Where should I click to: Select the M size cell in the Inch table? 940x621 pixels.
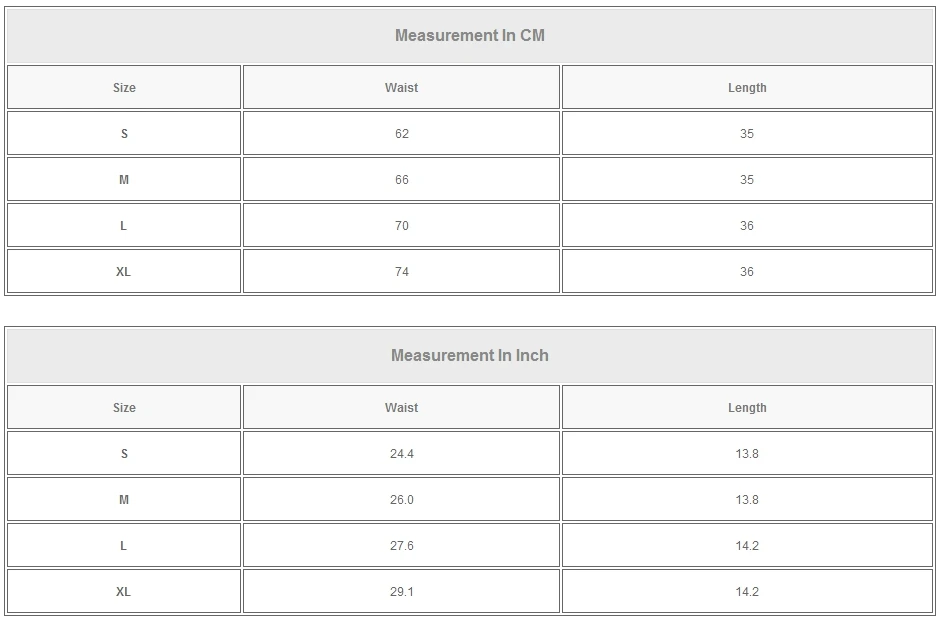[124, 500]
